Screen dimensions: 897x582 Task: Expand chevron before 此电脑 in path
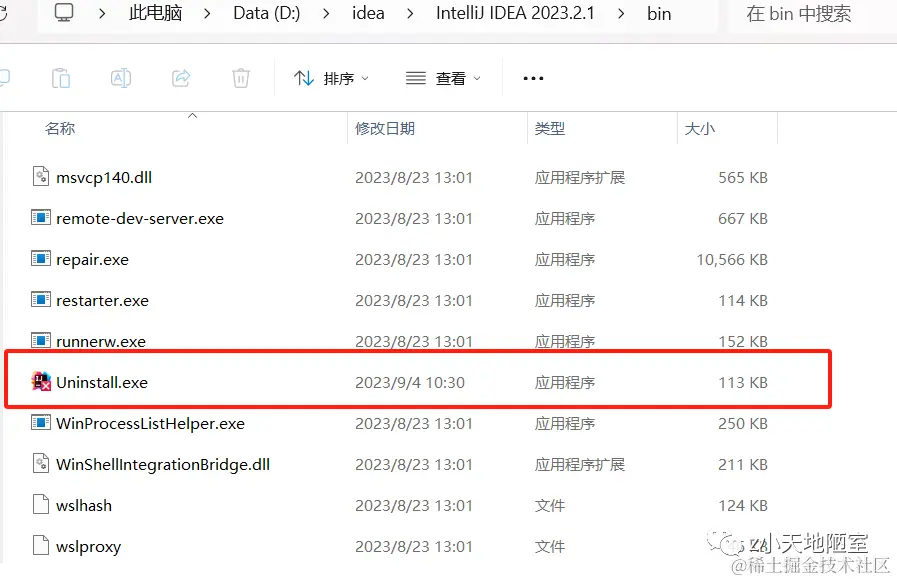(x=102, y=13)
